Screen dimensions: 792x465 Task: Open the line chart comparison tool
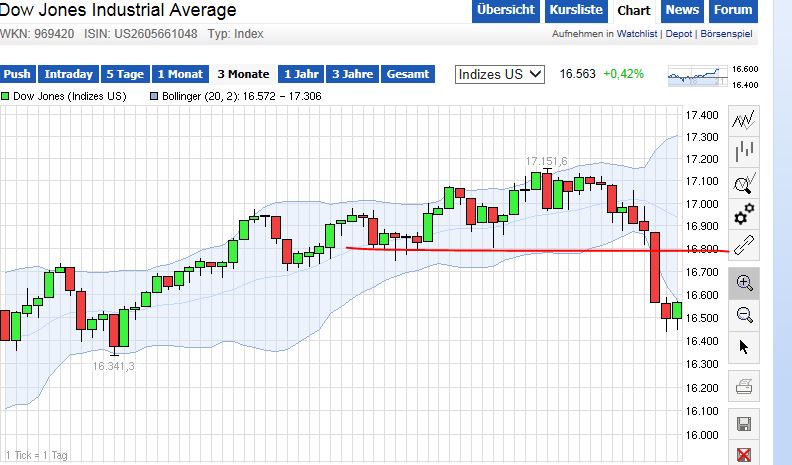(x=744, y=122)
